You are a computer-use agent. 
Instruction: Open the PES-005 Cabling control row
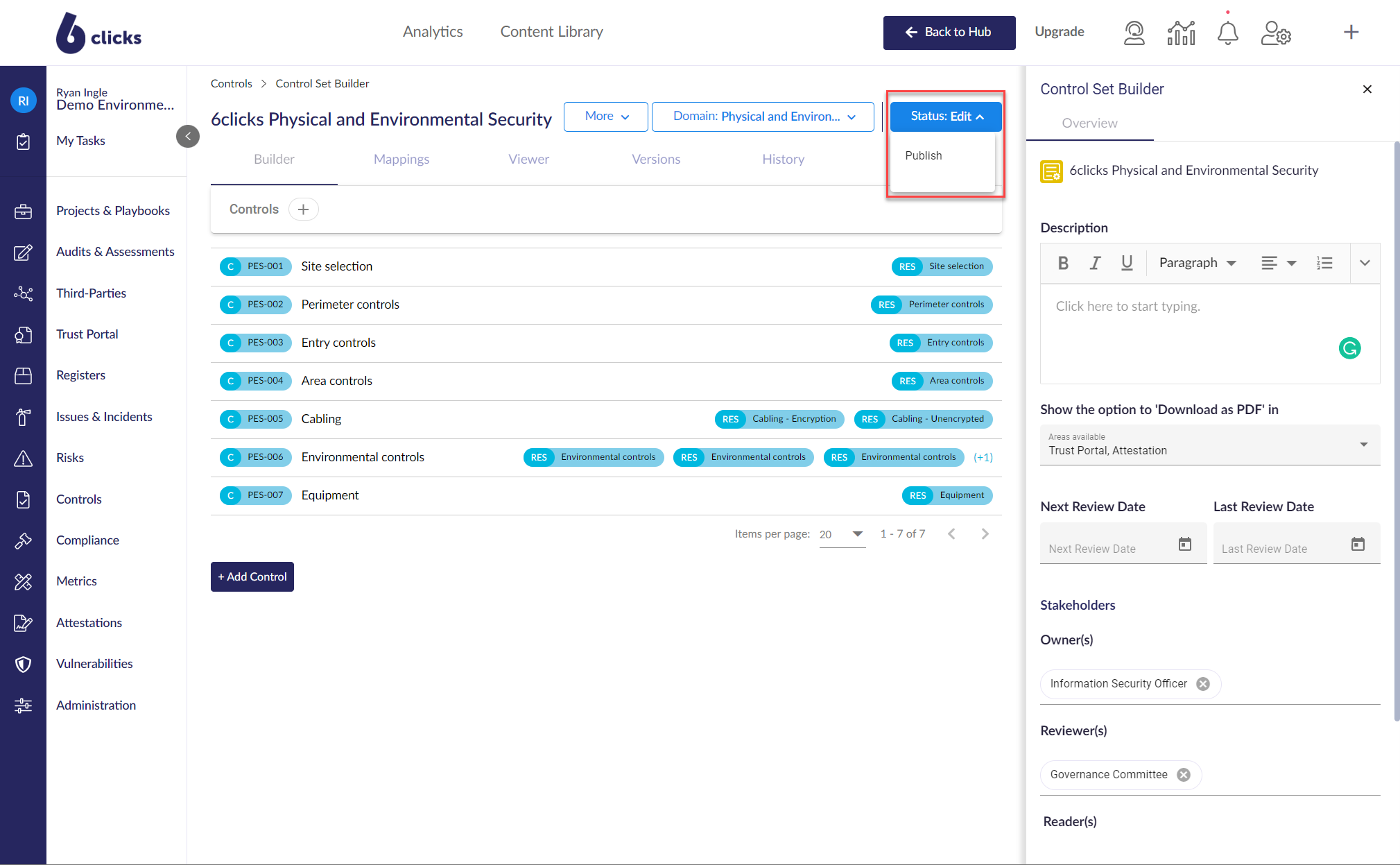[606, 419]
